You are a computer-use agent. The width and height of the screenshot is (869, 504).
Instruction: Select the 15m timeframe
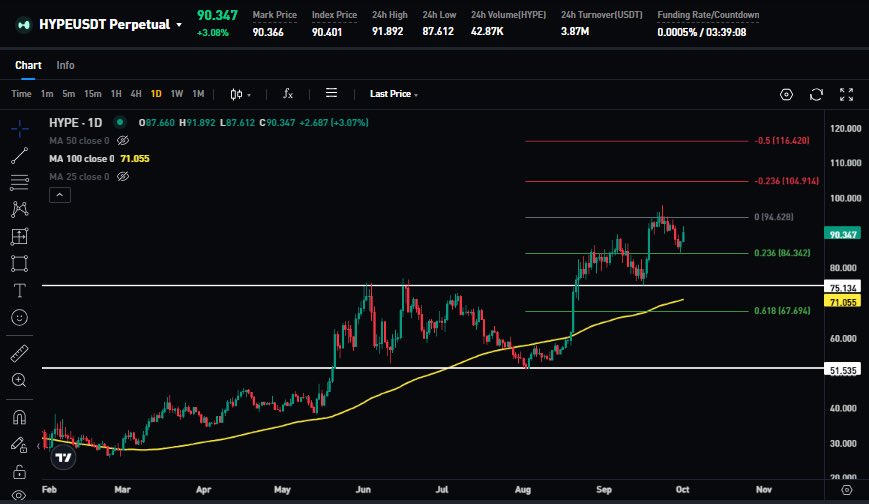(93, 94)
